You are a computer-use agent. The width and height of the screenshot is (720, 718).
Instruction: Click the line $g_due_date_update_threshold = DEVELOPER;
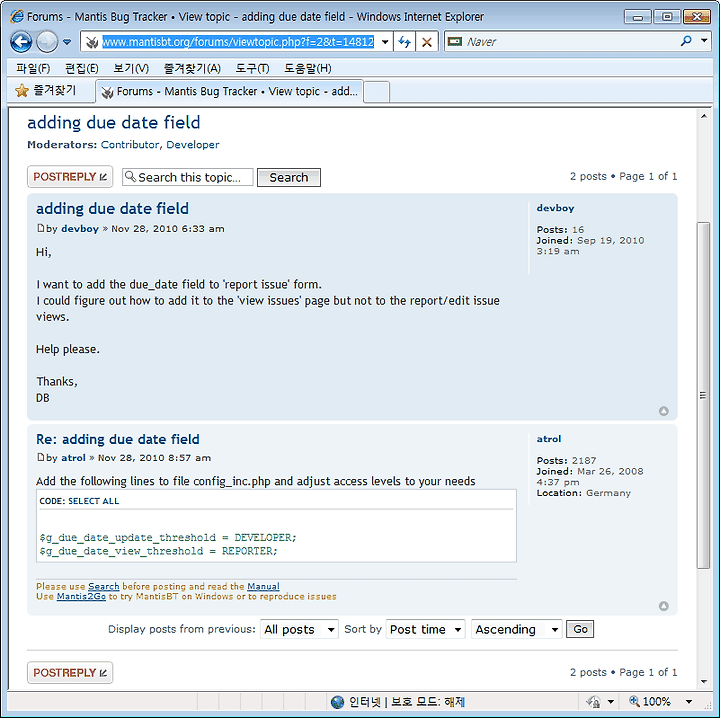click(168, 538)
